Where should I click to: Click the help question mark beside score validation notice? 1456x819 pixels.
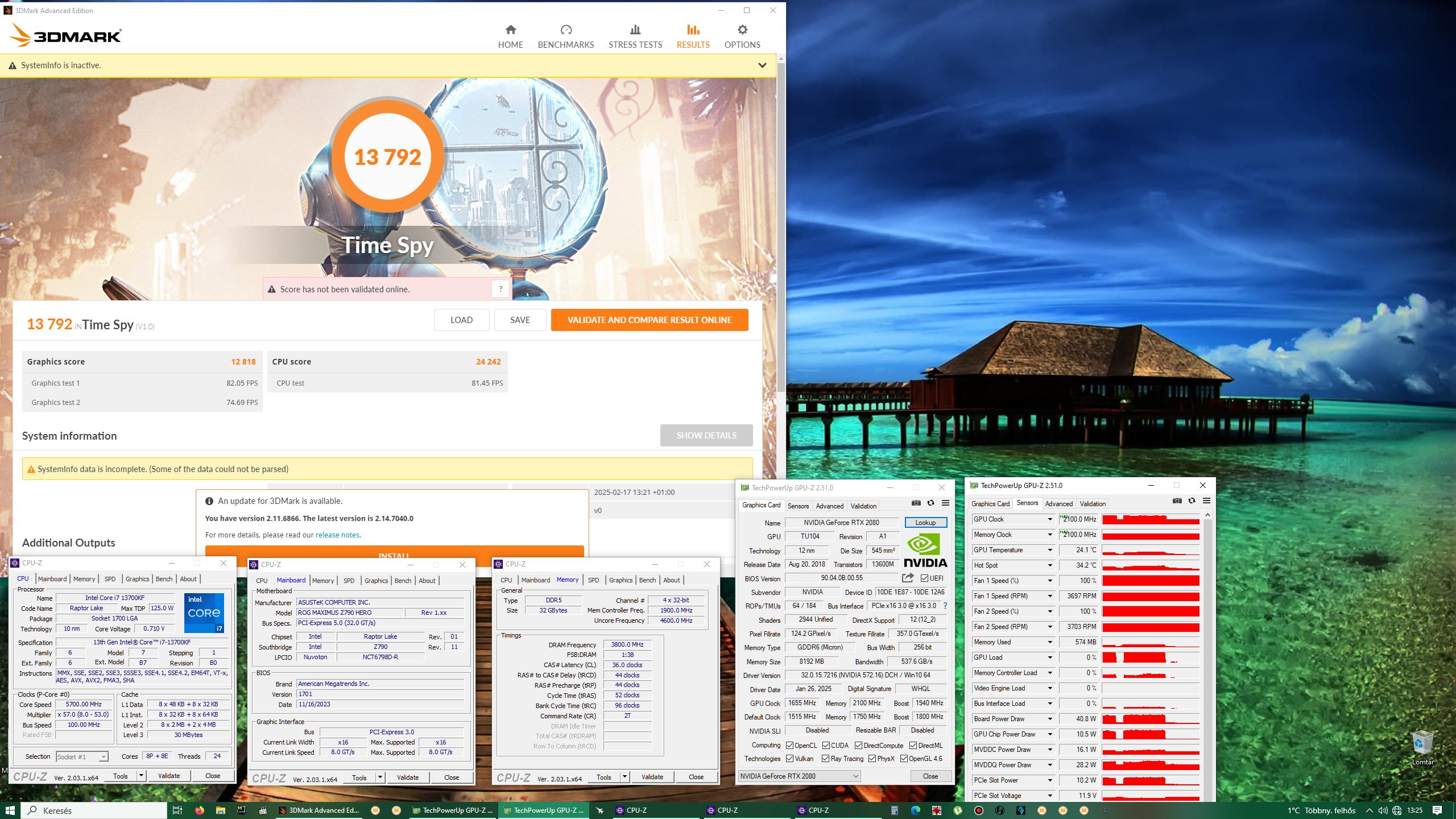[500, 289]
